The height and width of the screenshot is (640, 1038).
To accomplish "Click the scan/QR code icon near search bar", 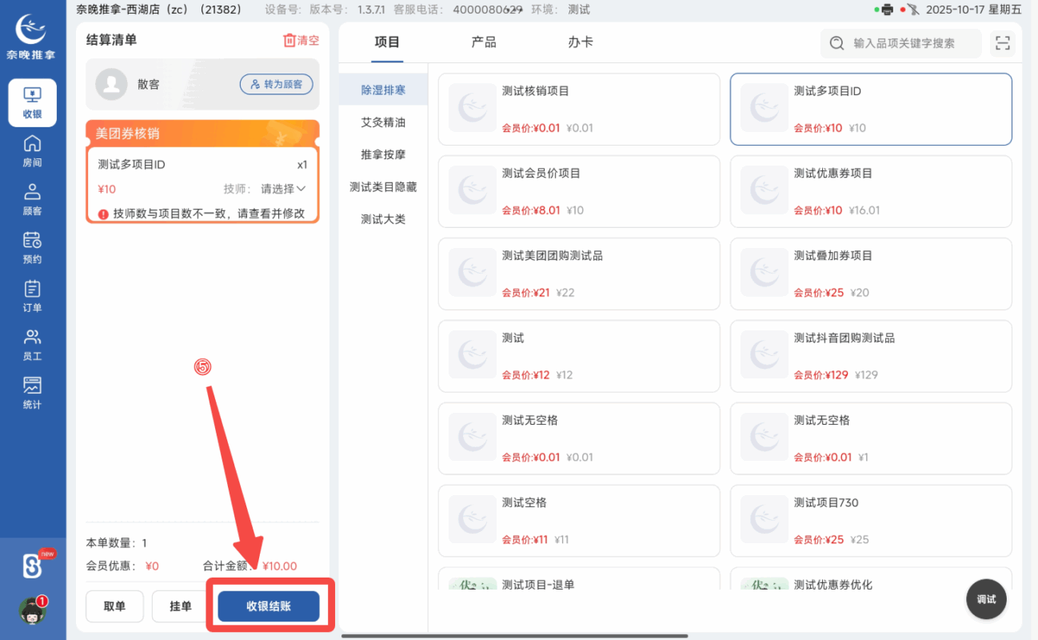I will click(x=1002, y=43).
